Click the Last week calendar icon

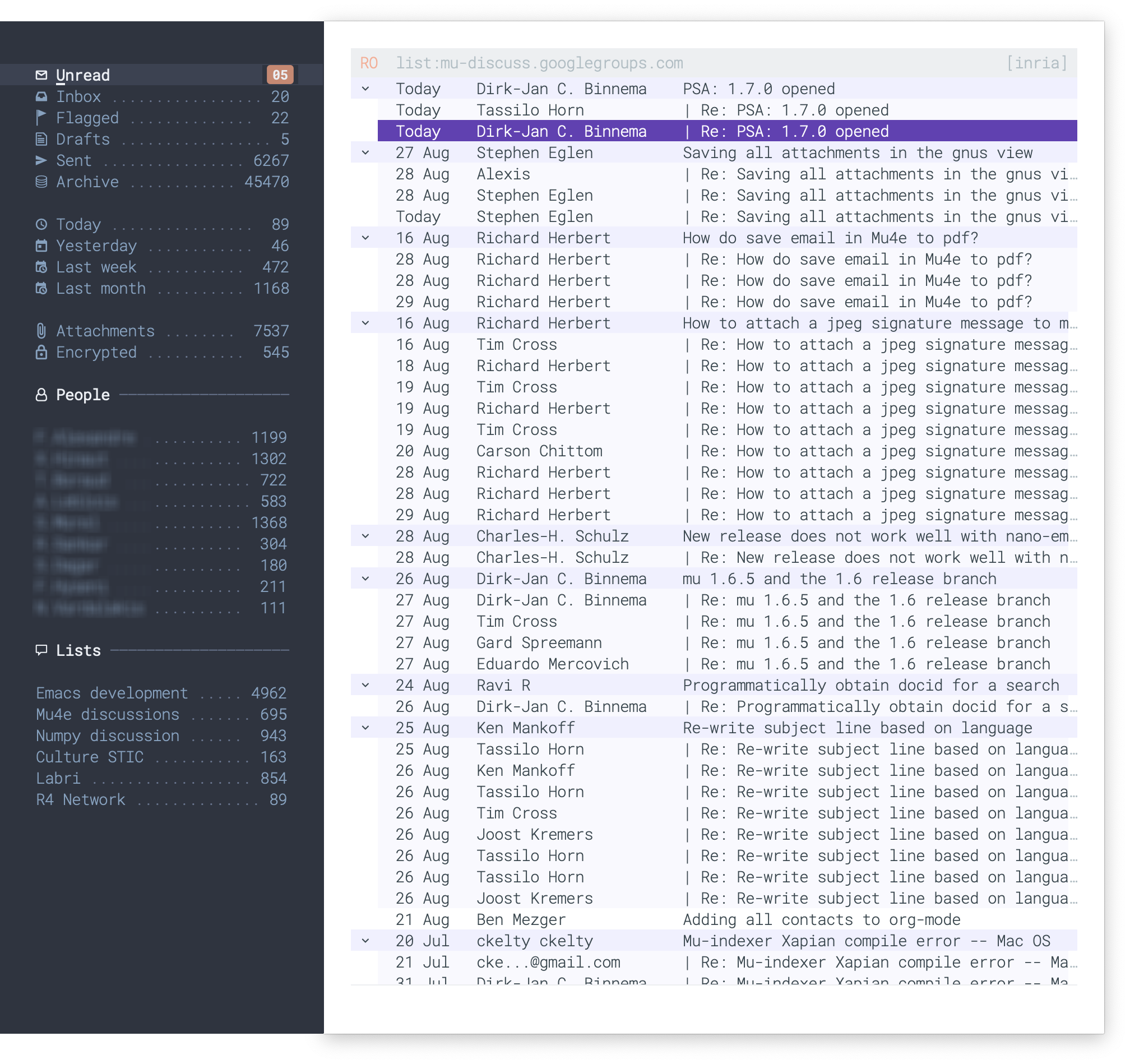point(41,267)
